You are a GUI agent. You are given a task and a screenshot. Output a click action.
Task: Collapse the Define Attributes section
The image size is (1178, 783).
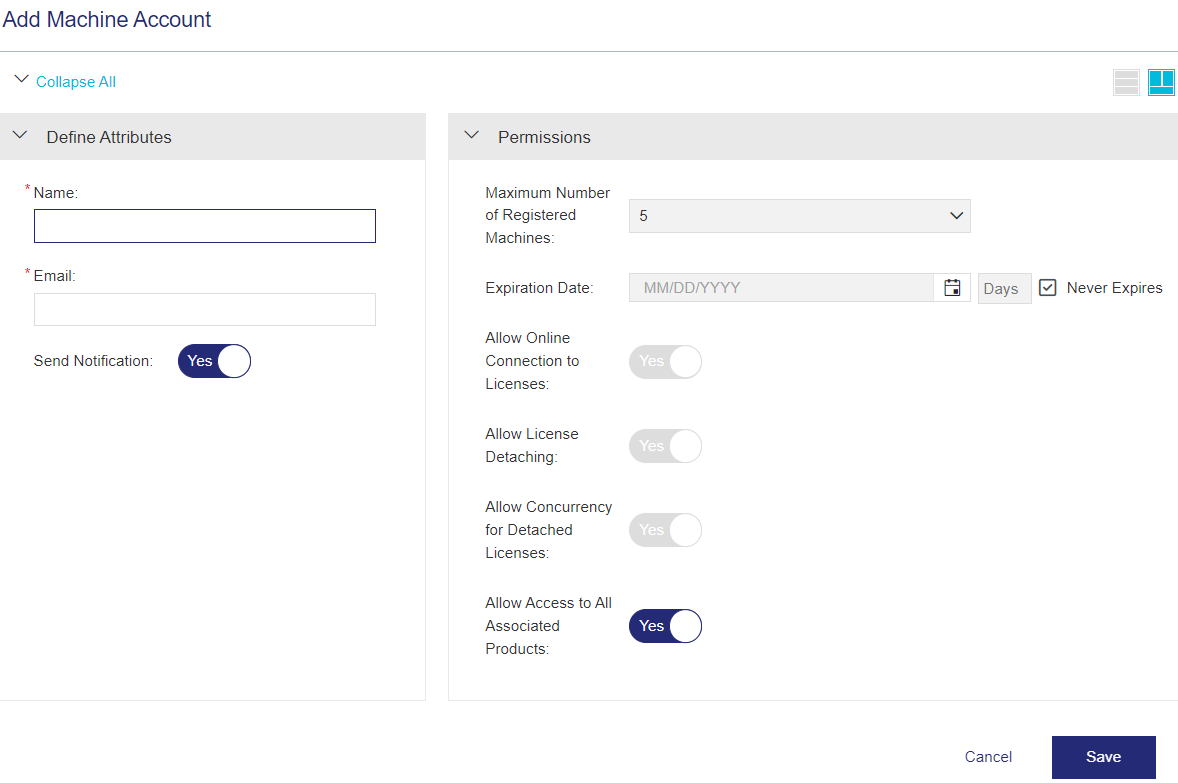[20, 136]
